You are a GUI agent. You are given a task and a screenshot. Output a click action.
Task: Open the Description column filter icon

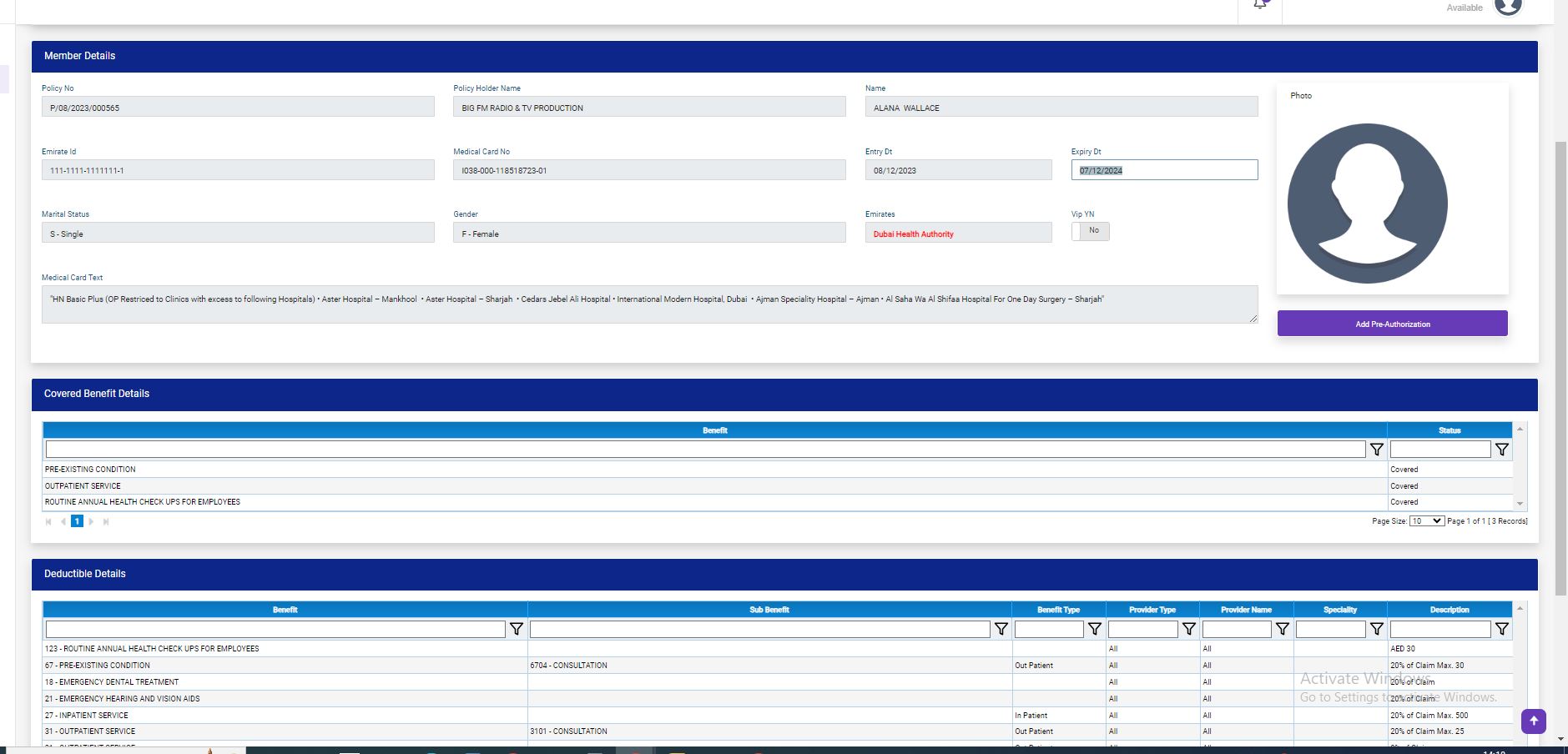tap(1501, 629)
